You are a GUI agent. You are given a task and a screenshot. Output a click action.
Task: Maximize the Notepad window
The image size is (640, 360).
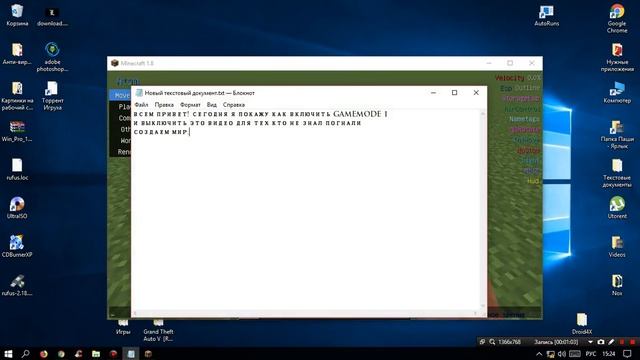point(454,93)
